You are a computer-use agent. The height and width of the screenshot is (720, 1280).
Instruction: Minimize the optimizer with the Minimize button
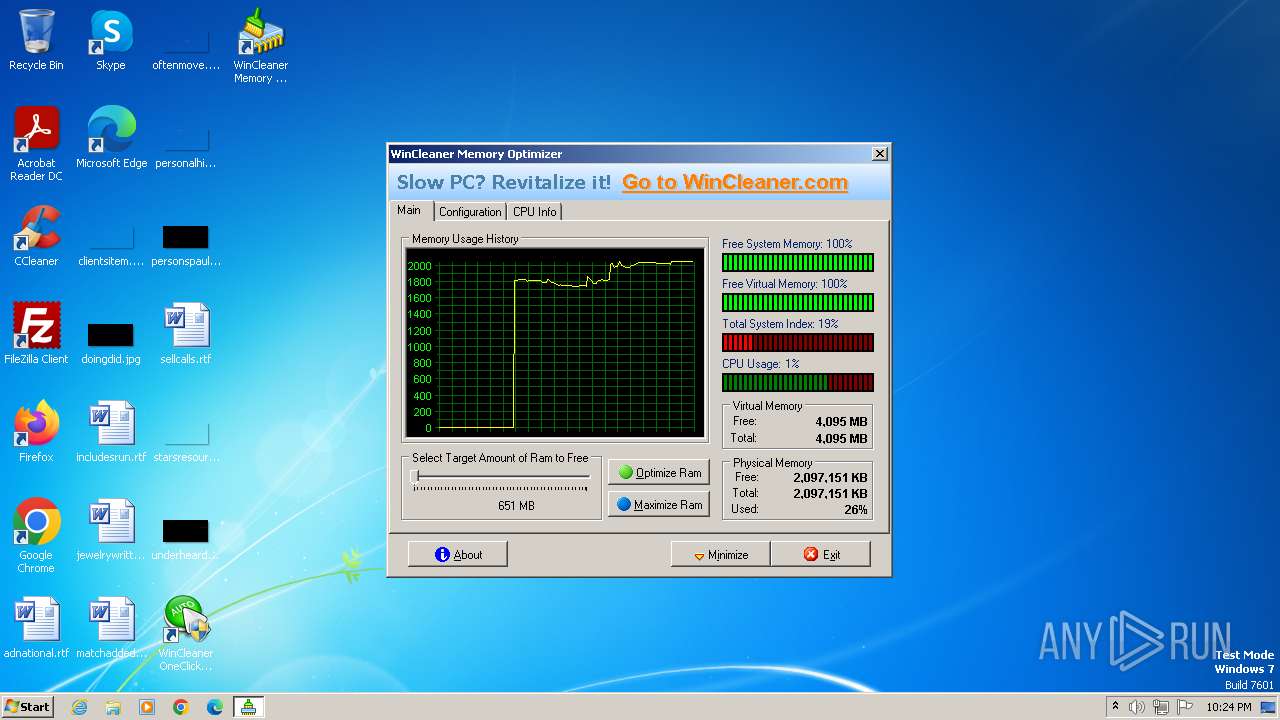720,555
